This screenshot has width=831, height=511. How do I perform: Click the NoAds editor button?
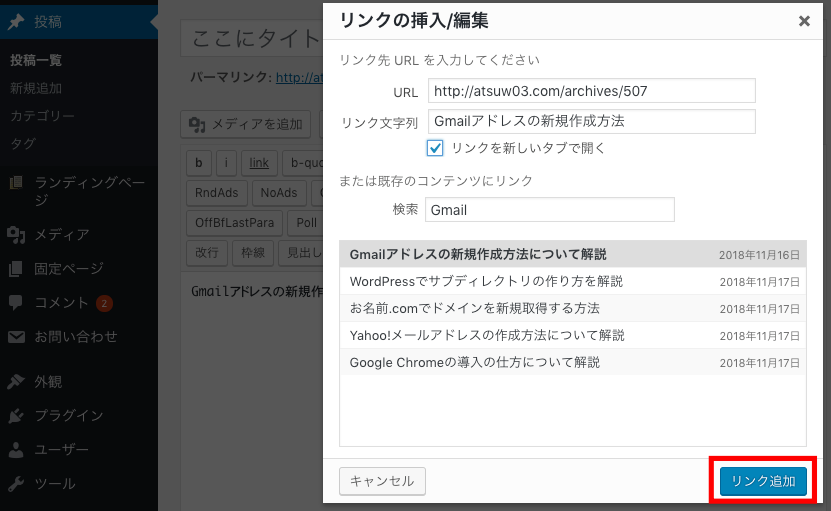[279, 193]
